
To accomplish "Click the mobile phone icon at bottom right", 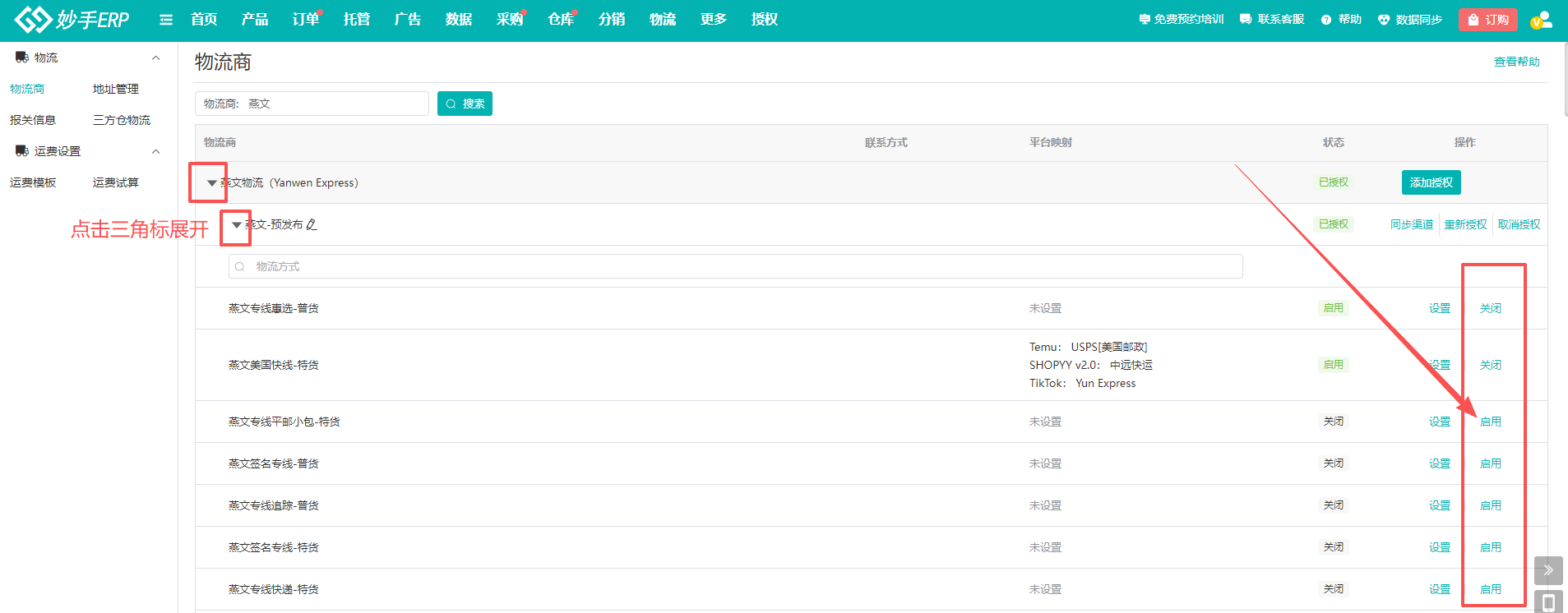I will pyautogui.click(x=1548, y=602).
